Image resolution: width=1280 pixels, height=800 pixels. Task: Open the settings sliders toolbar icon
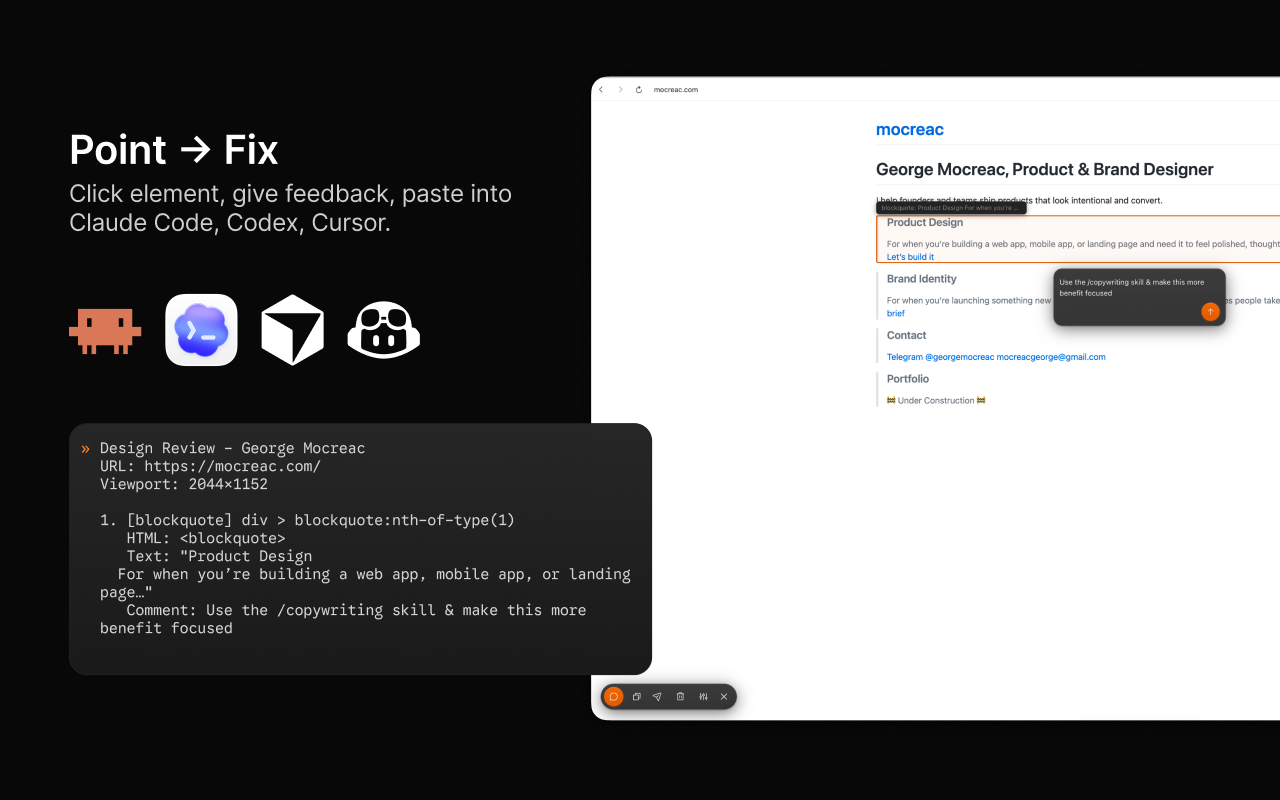pyautogui.click(x=703, y=697)
